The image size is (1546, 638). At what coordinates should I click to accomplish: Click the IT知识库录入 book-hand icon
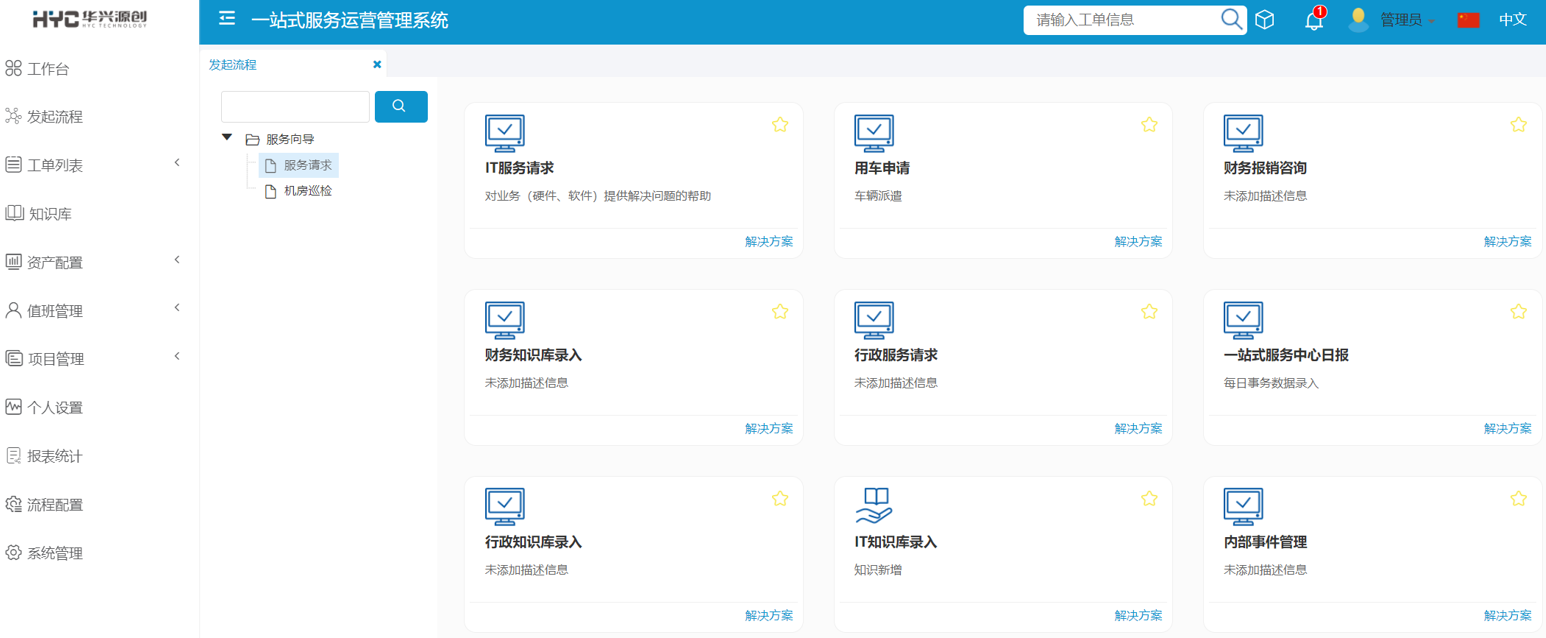point(874,506)
